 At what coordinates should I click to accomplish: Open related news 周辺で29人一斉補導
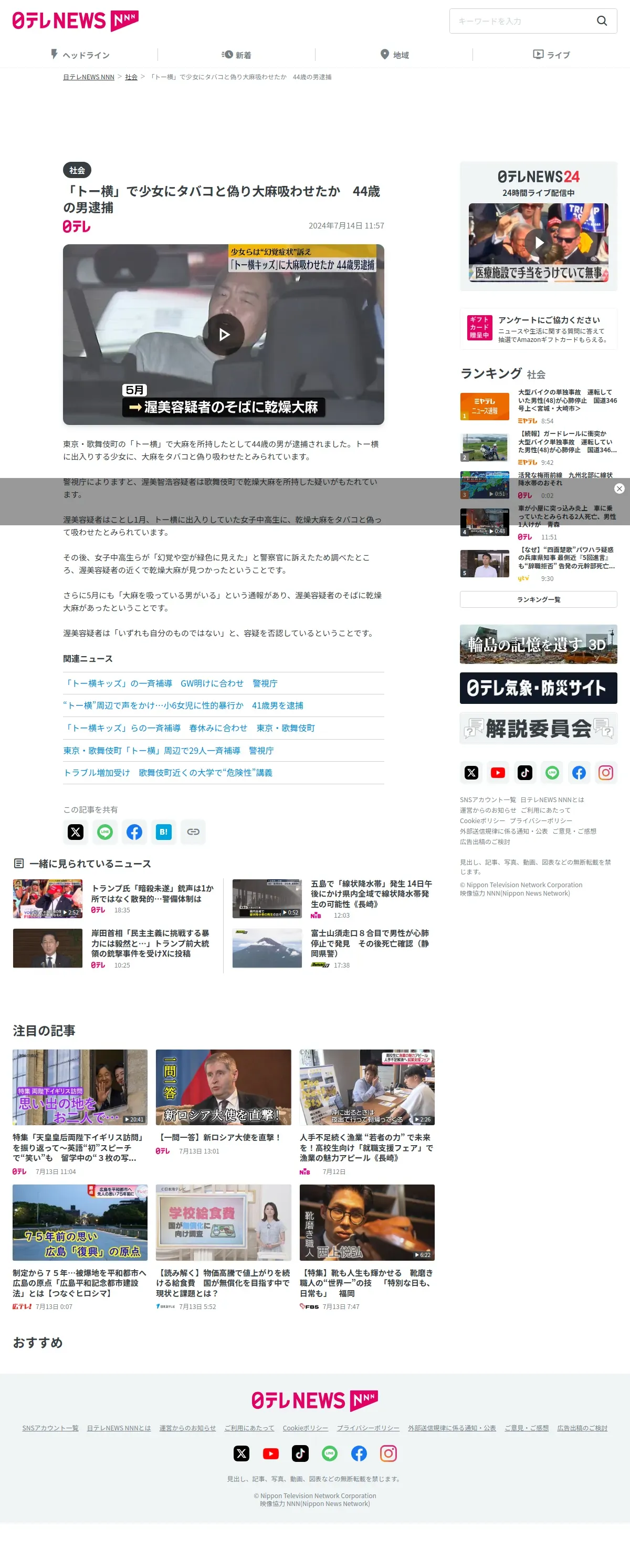[x=169, y=751]
